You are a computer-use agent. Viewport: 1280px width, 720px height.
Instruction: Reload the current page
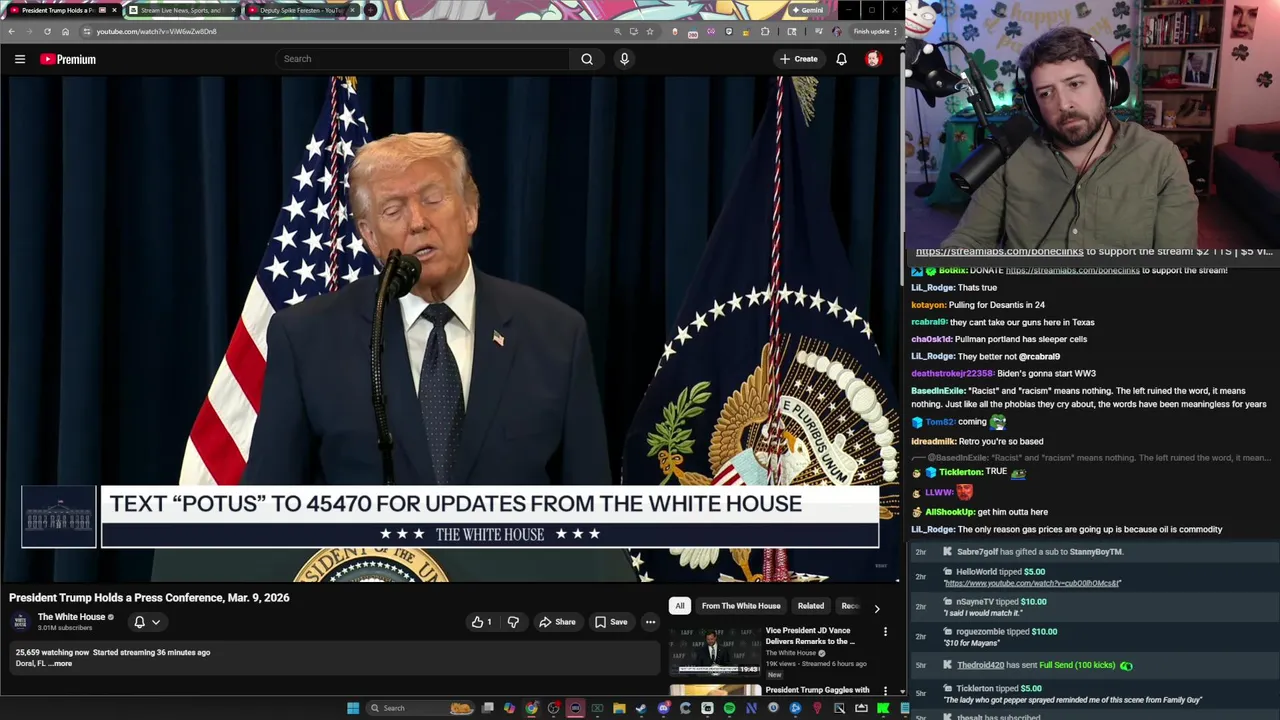pos(47,31)
